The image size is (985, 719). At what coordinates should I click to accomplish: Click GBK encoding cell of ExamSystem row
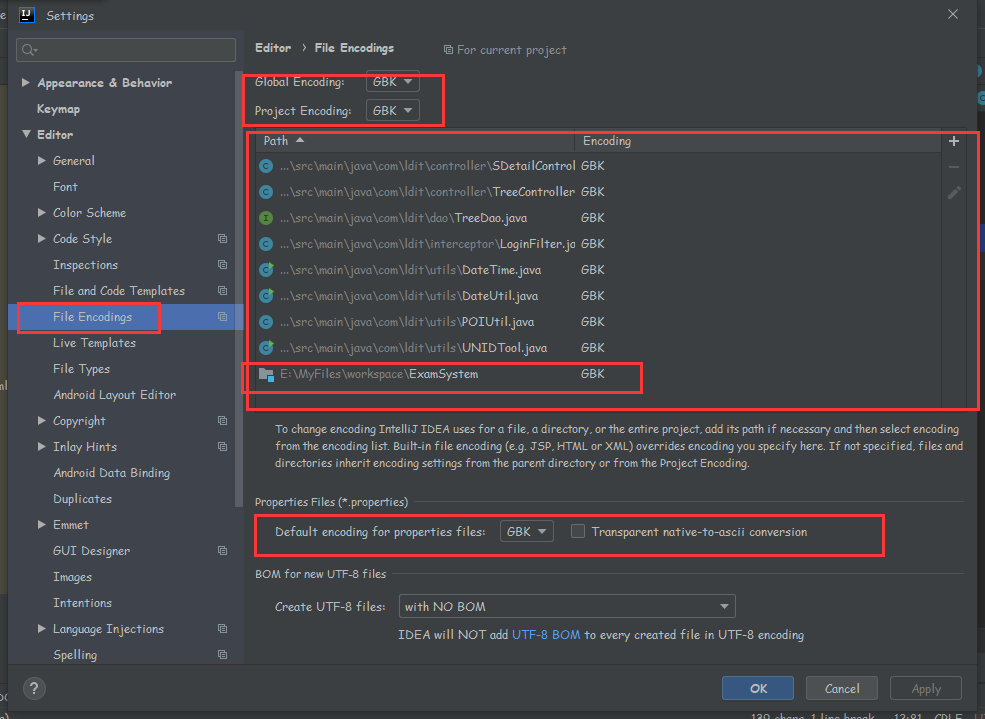point(592,374)
